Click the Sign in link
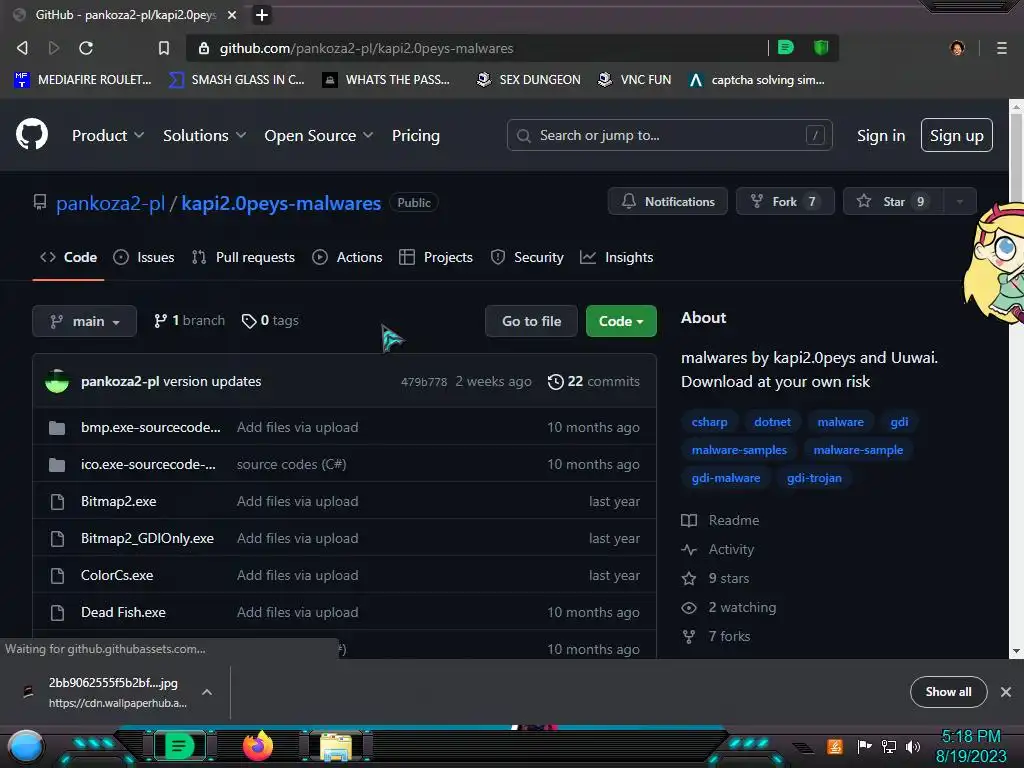This screenshot has height=768, width=1024. [880, 135]
